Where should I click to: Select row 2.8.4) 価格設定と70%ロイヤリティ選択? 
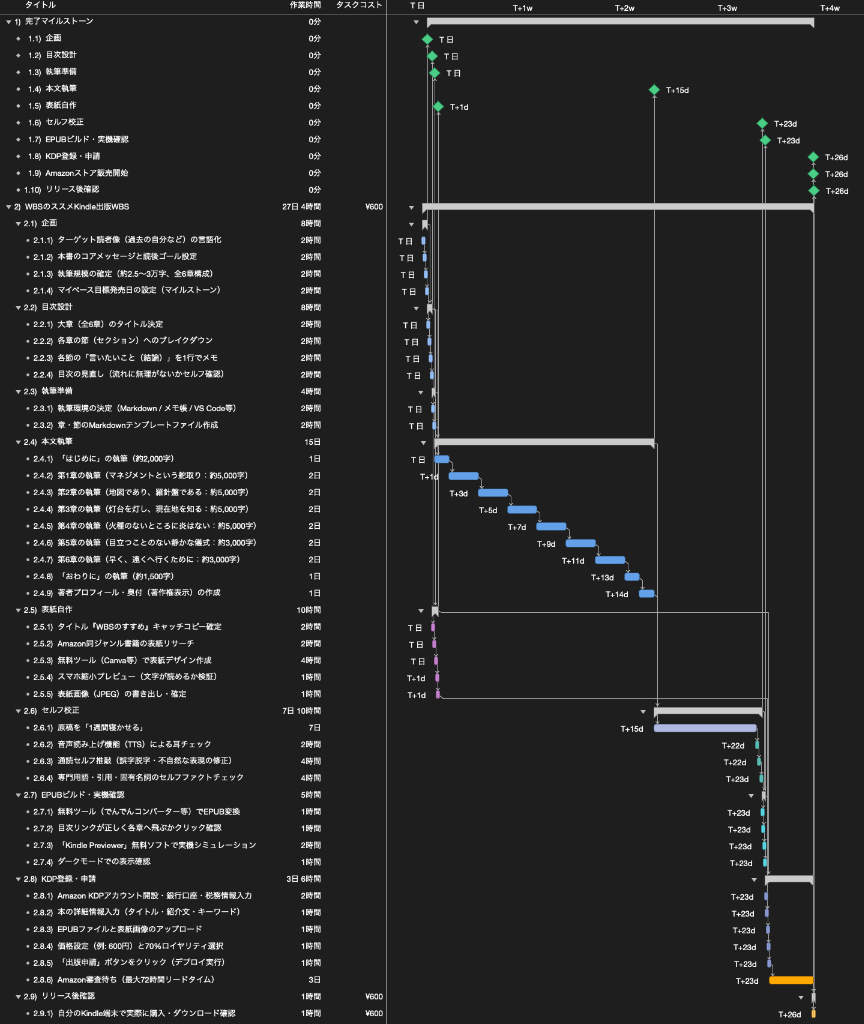193,946
